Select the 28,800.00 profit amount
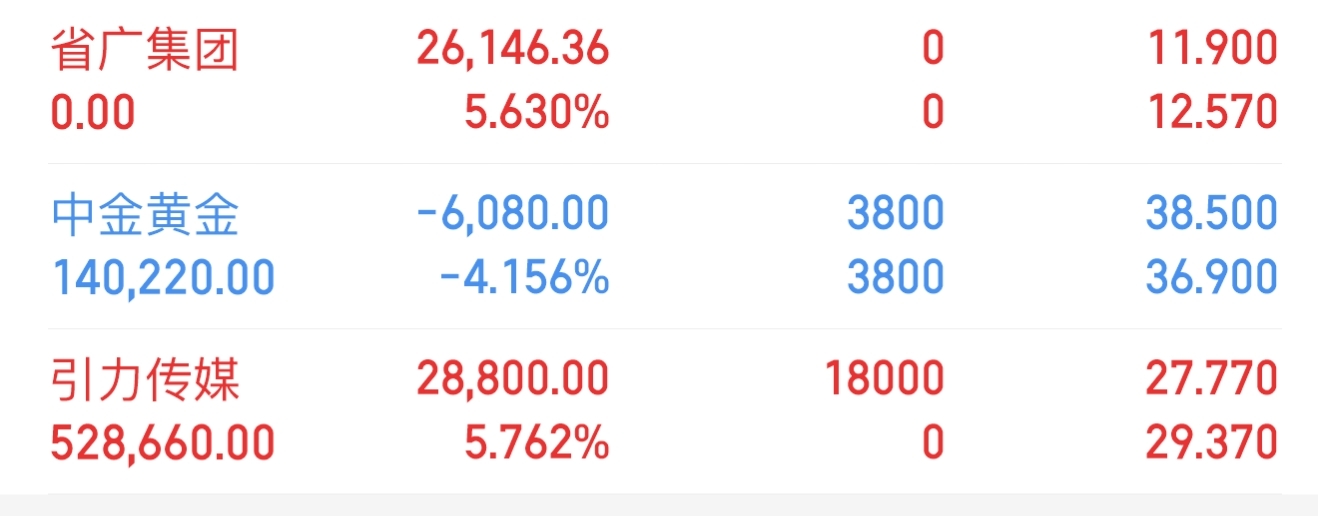This screenshot has height=516, width=1318. 513,379
